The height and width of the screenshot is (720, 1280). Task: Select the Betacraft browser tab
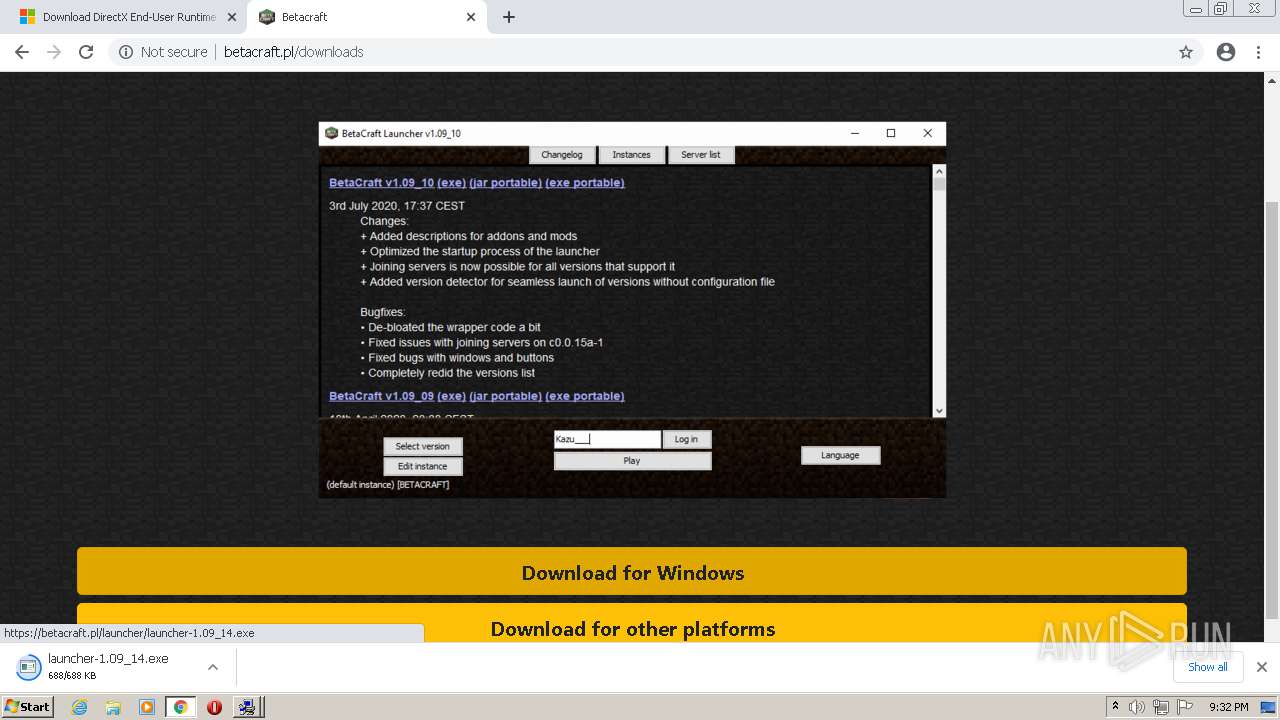tap(367, 17)
